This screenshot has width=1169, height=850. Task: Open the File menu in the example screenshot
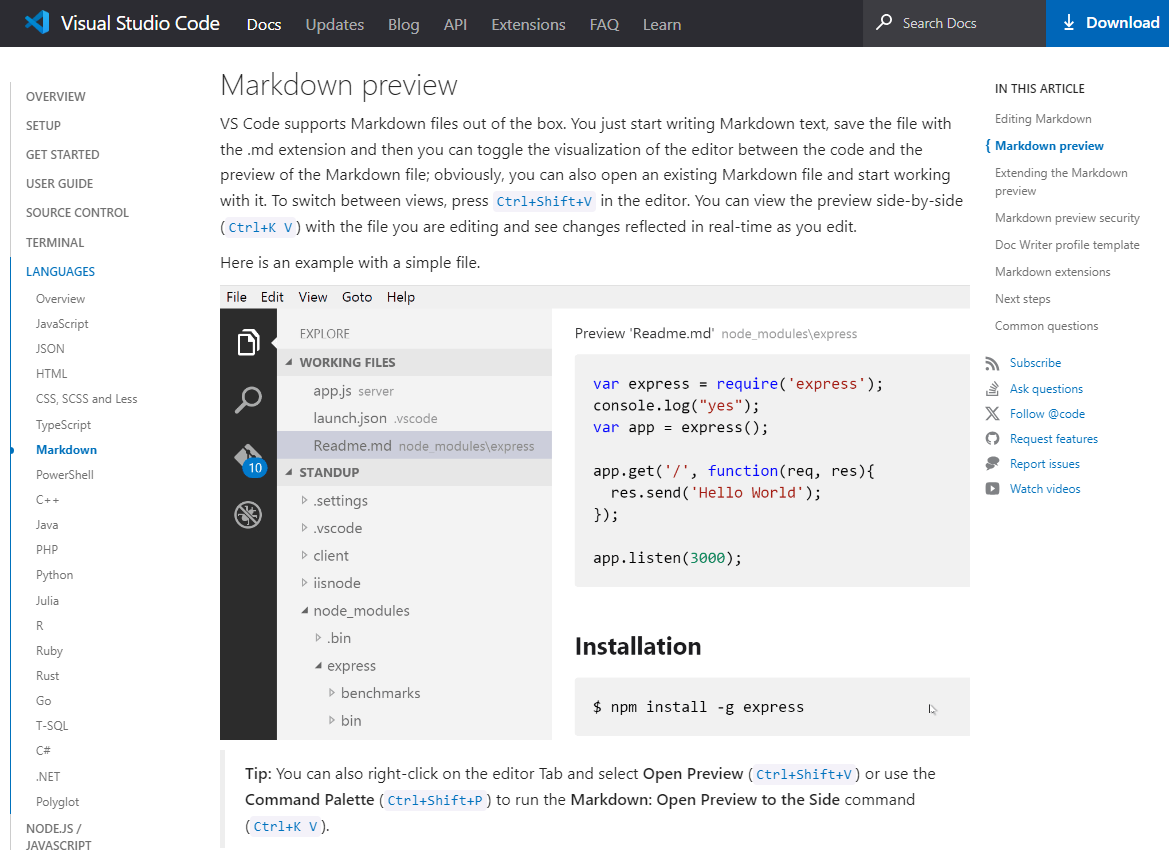click(x=236, y=296)
